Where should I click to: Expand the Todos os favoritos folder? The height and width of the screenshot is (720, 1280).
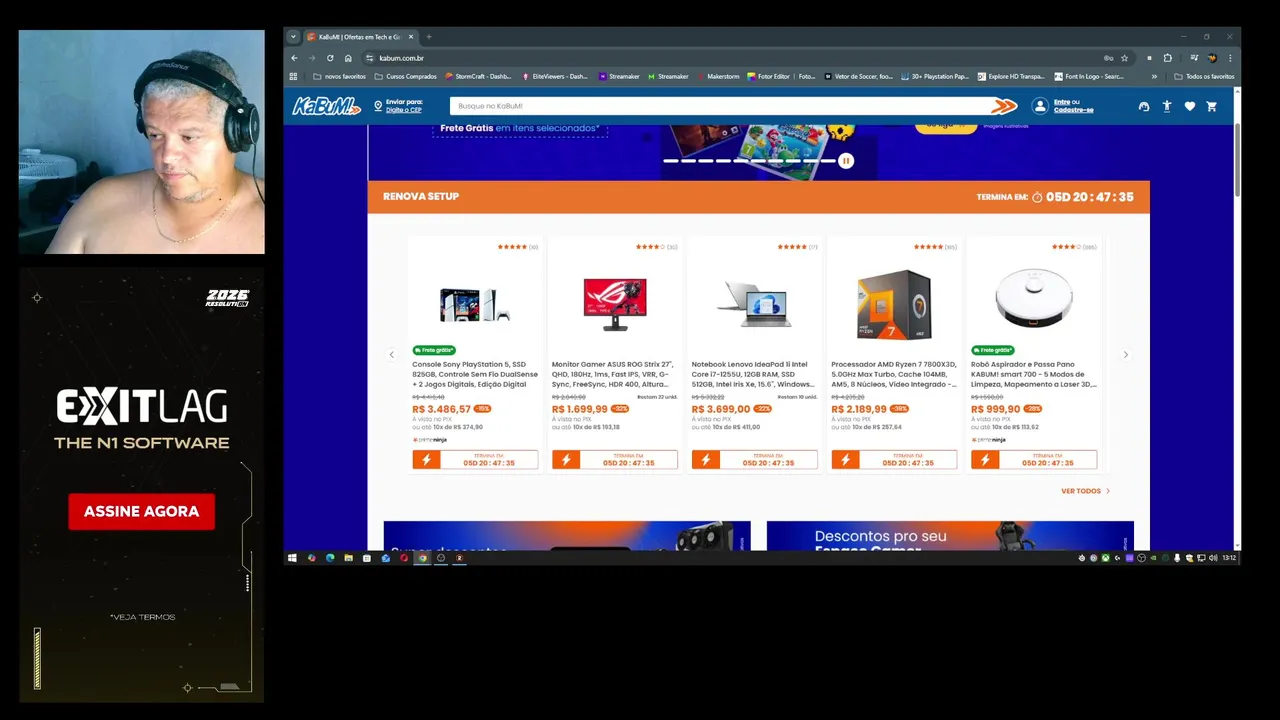tap(1204, 76)
